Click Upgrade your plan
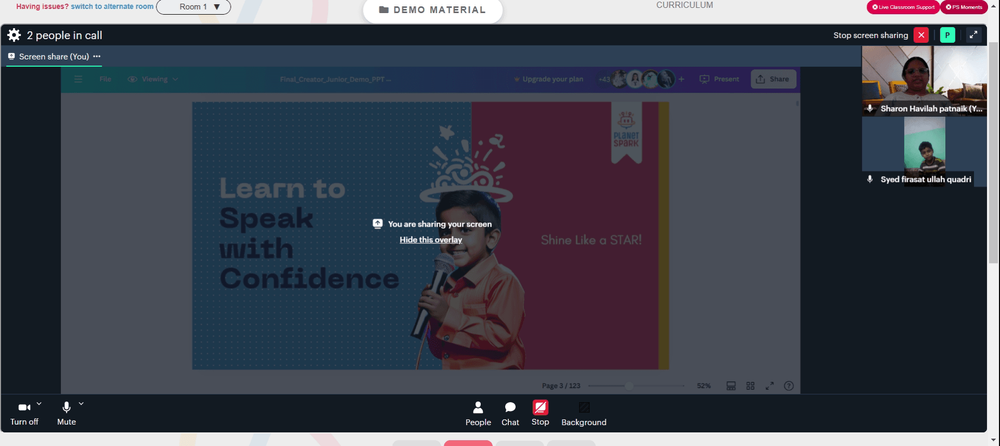Screen dimensions: 1000x446 pyautogui.click(x=548, y=79)
